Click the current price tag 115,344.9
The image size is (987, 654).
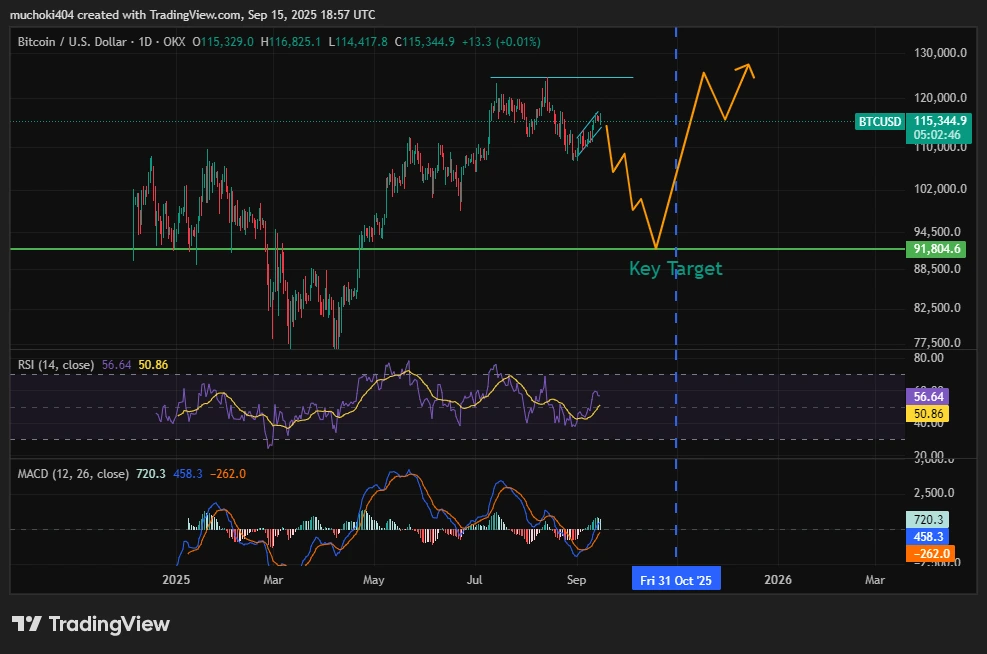coord(940,121)
